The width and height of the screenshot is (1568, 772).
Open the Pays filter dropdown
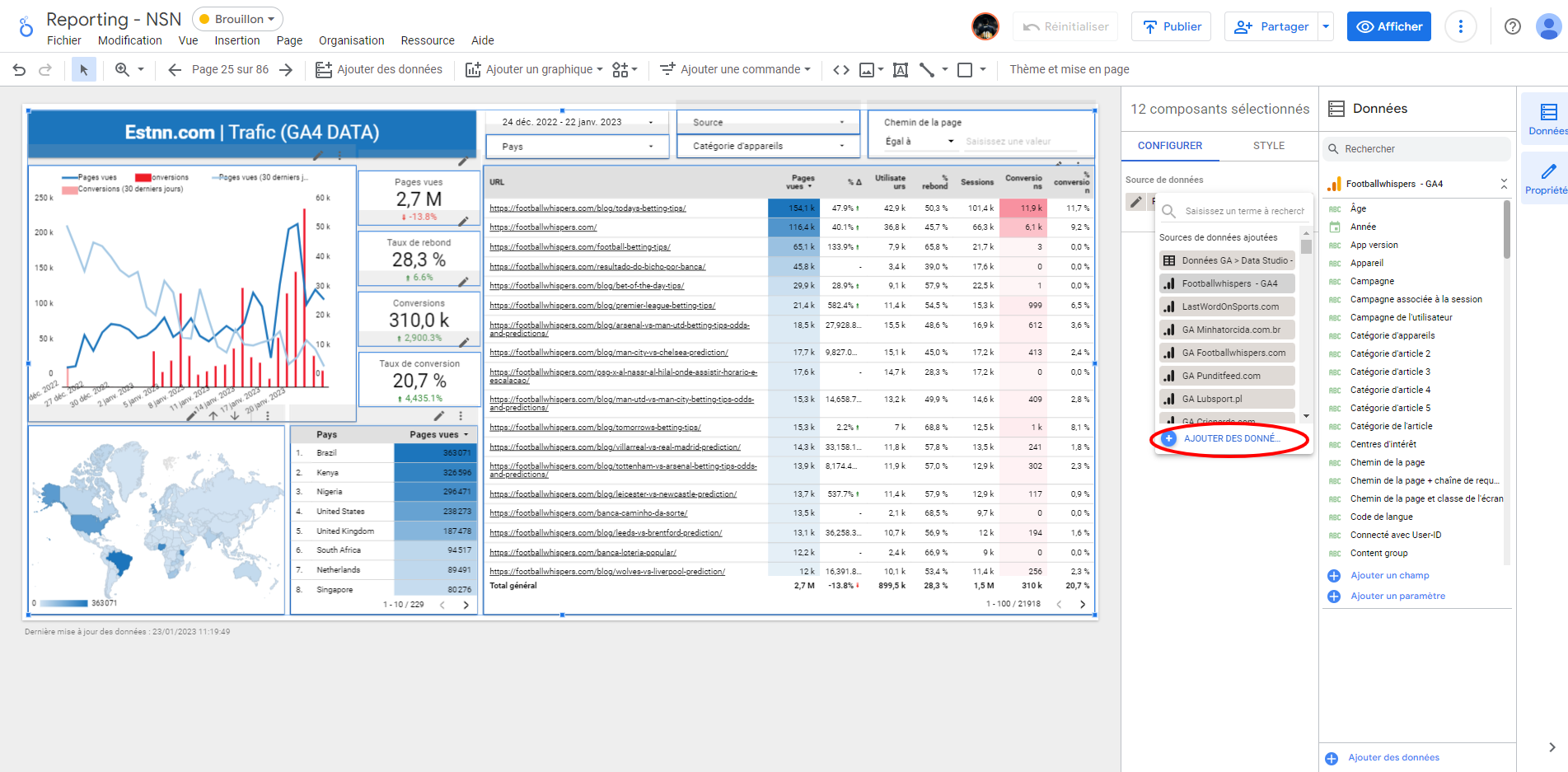[577, 147]
